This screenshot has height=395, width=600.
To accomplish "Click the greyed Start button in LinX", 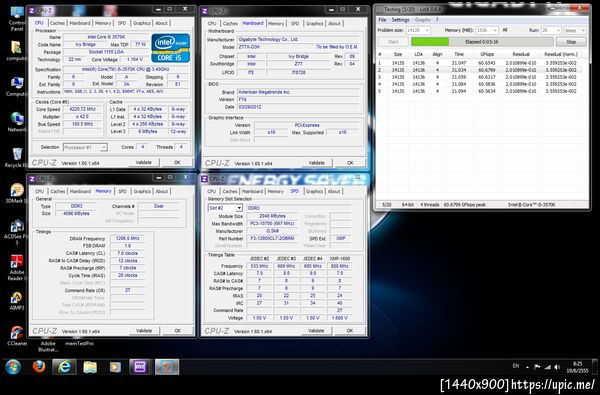I will [393, 42].
